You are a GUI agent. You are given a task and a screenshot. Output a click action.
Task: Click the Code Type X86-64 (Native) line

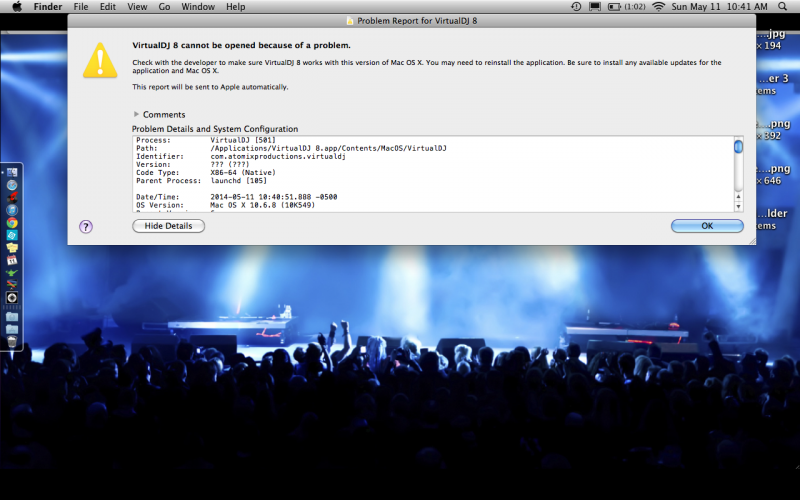click(x=206, y=172)
